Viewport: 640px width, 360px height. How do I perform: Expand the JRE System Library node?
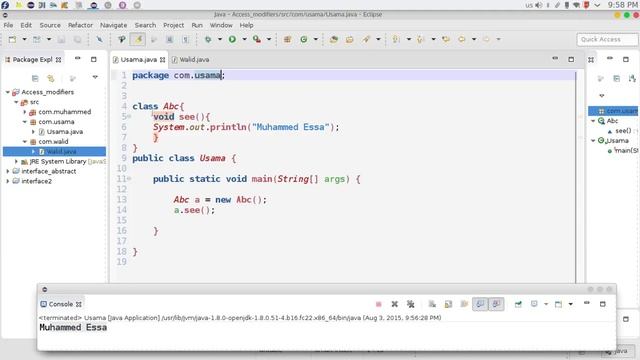click(x=16, y=161)
